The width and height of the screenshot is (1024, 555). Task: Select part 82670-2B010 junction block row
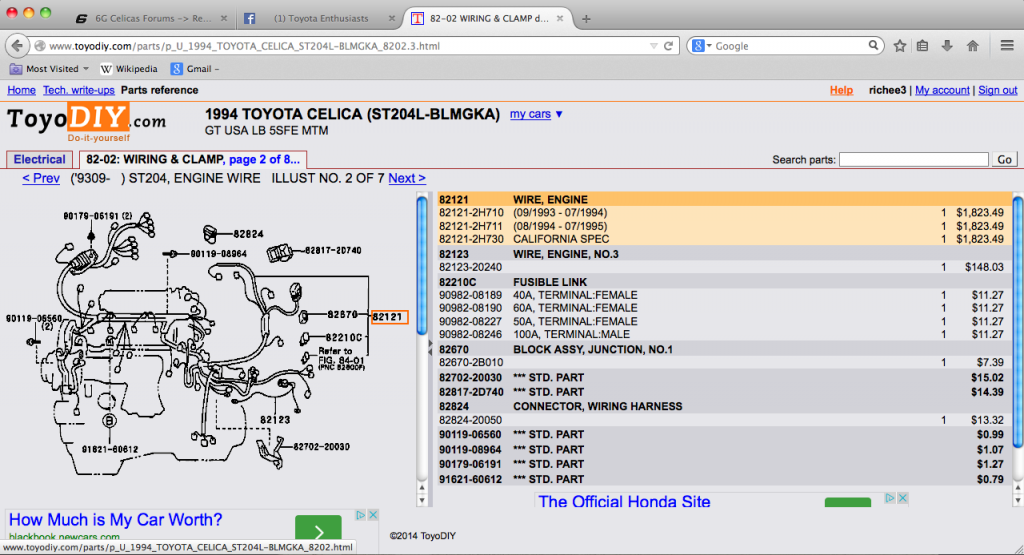pos(724,362)
